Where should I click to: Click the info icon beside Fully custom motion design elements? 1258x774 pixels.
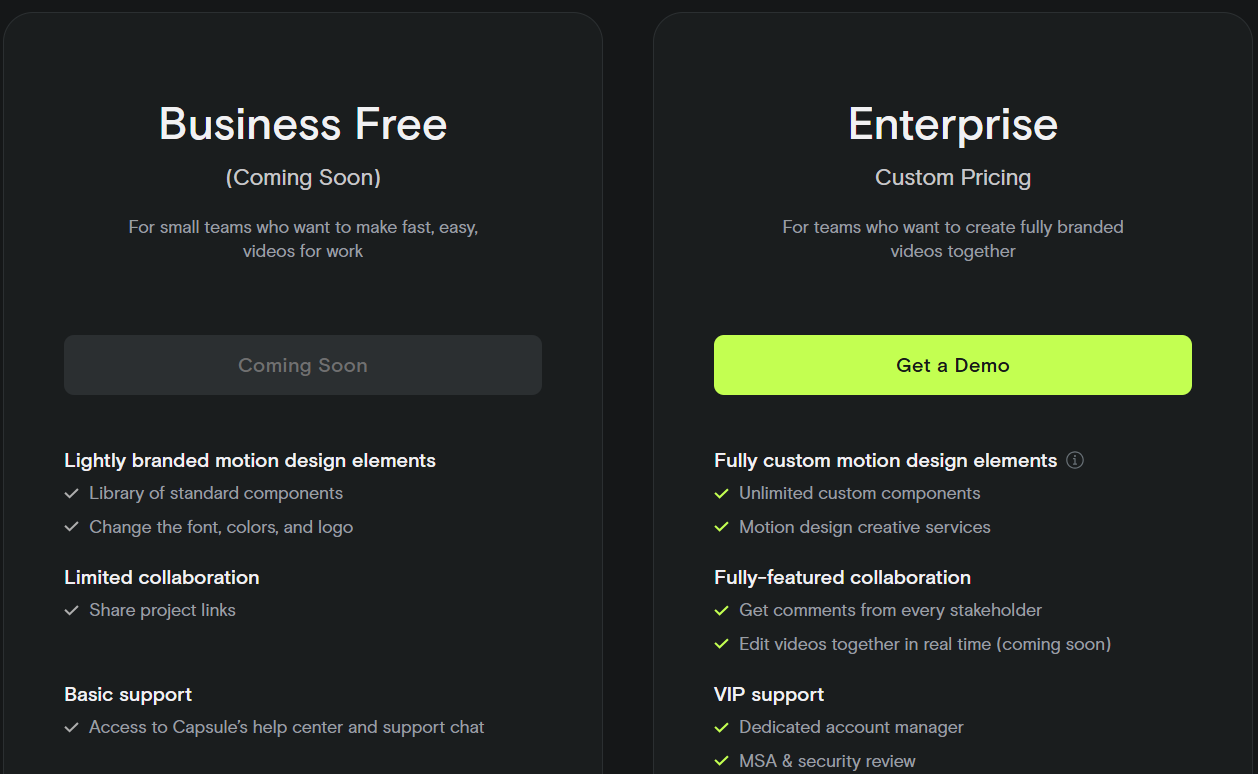(1075, 461)
